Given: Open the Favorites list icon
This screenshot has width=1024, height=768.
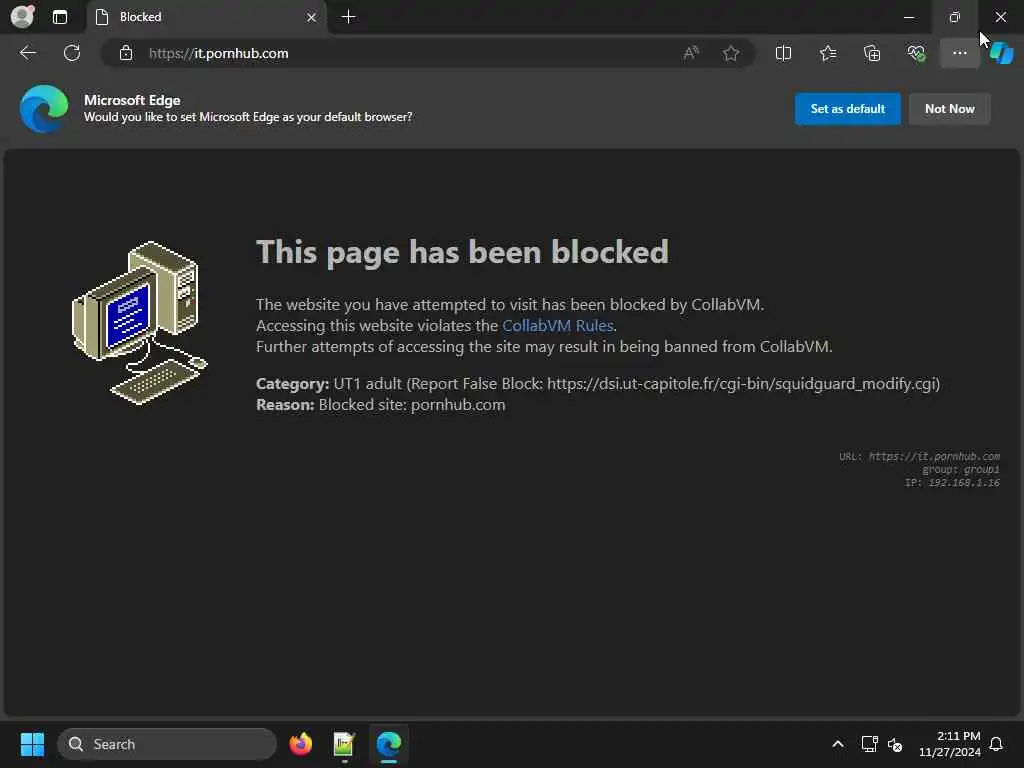Looking at the screenshot, I should tap(828, 53).
